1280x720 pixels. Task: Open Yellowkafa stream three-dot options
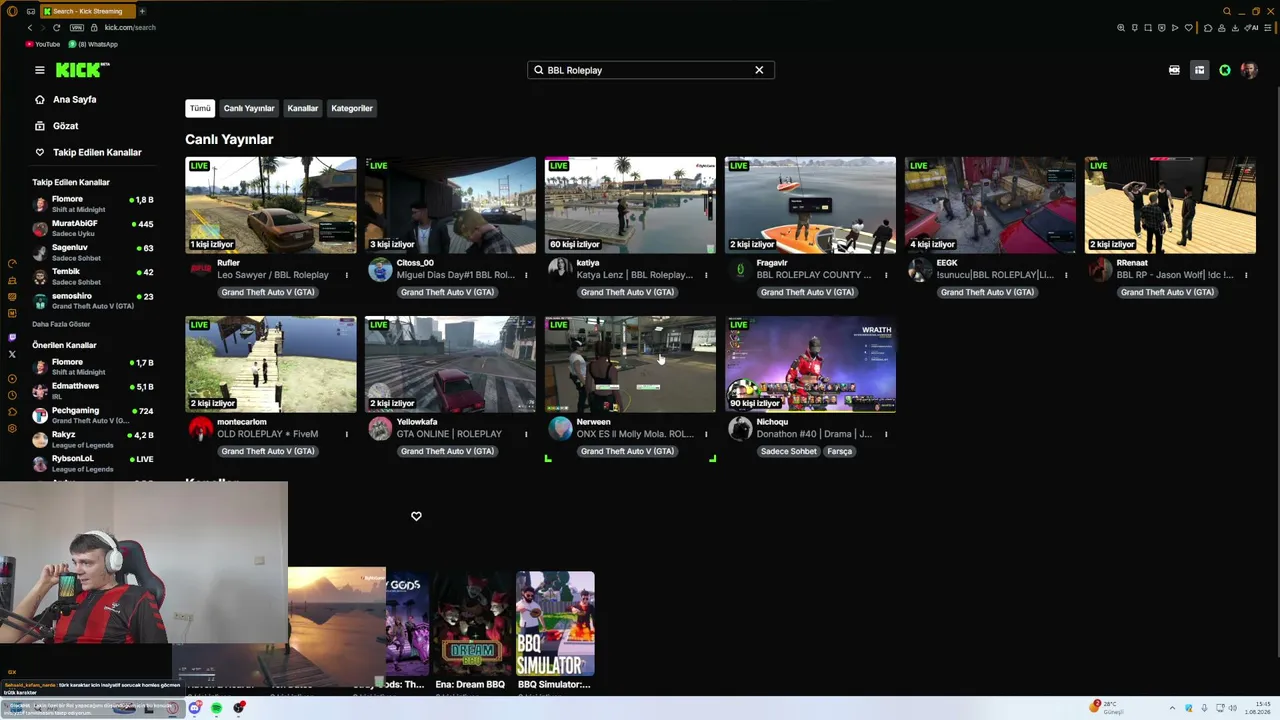point(527,434)
